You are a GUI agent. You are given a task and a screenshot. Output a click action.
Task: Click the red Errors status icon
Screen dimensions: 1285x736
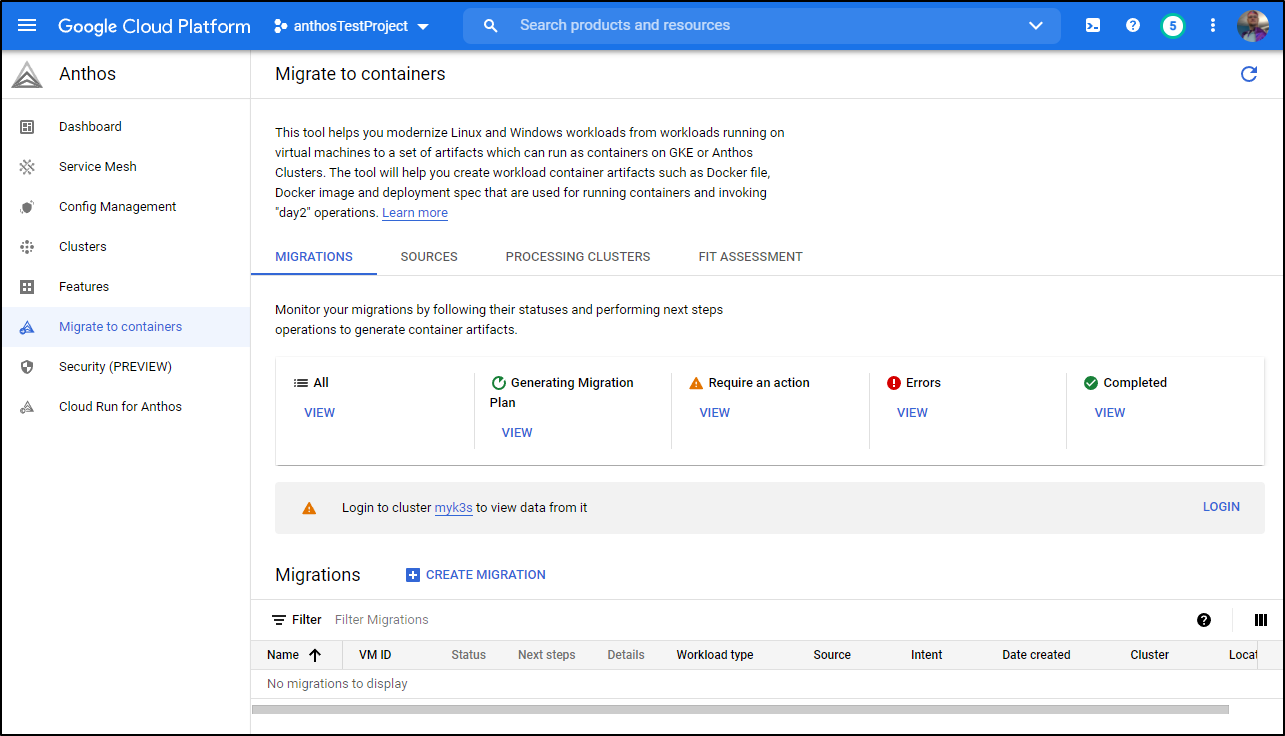click(894, 383)
